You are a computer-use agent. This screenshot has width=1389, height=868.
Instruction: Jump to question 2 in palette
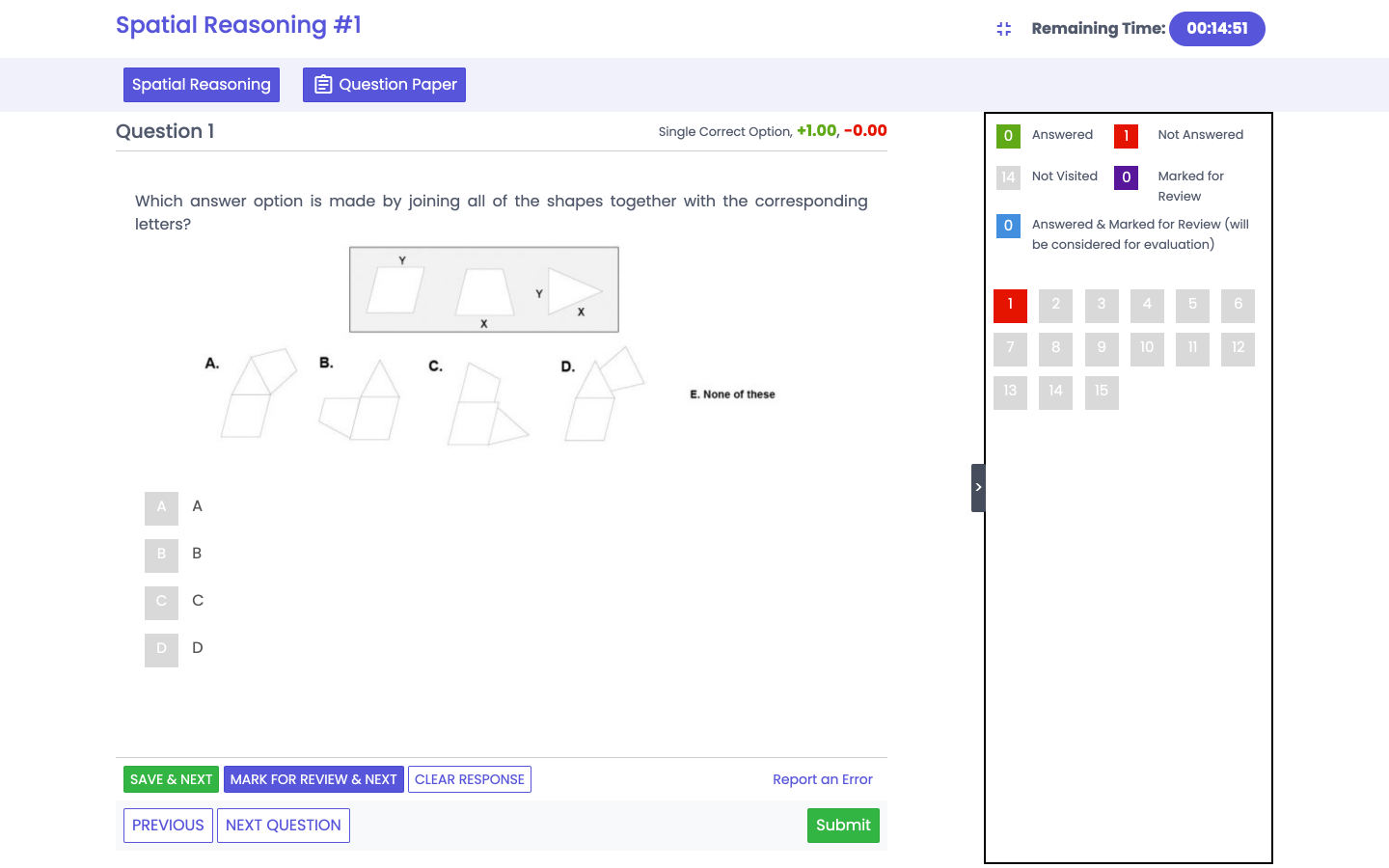[1055, 306]
